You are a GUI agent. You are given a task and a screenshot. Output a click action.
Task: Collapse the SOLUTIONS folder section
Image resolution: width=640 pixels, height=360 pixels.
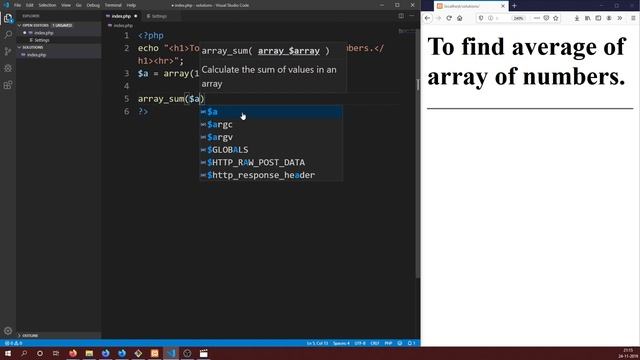(x=59, y=47)
